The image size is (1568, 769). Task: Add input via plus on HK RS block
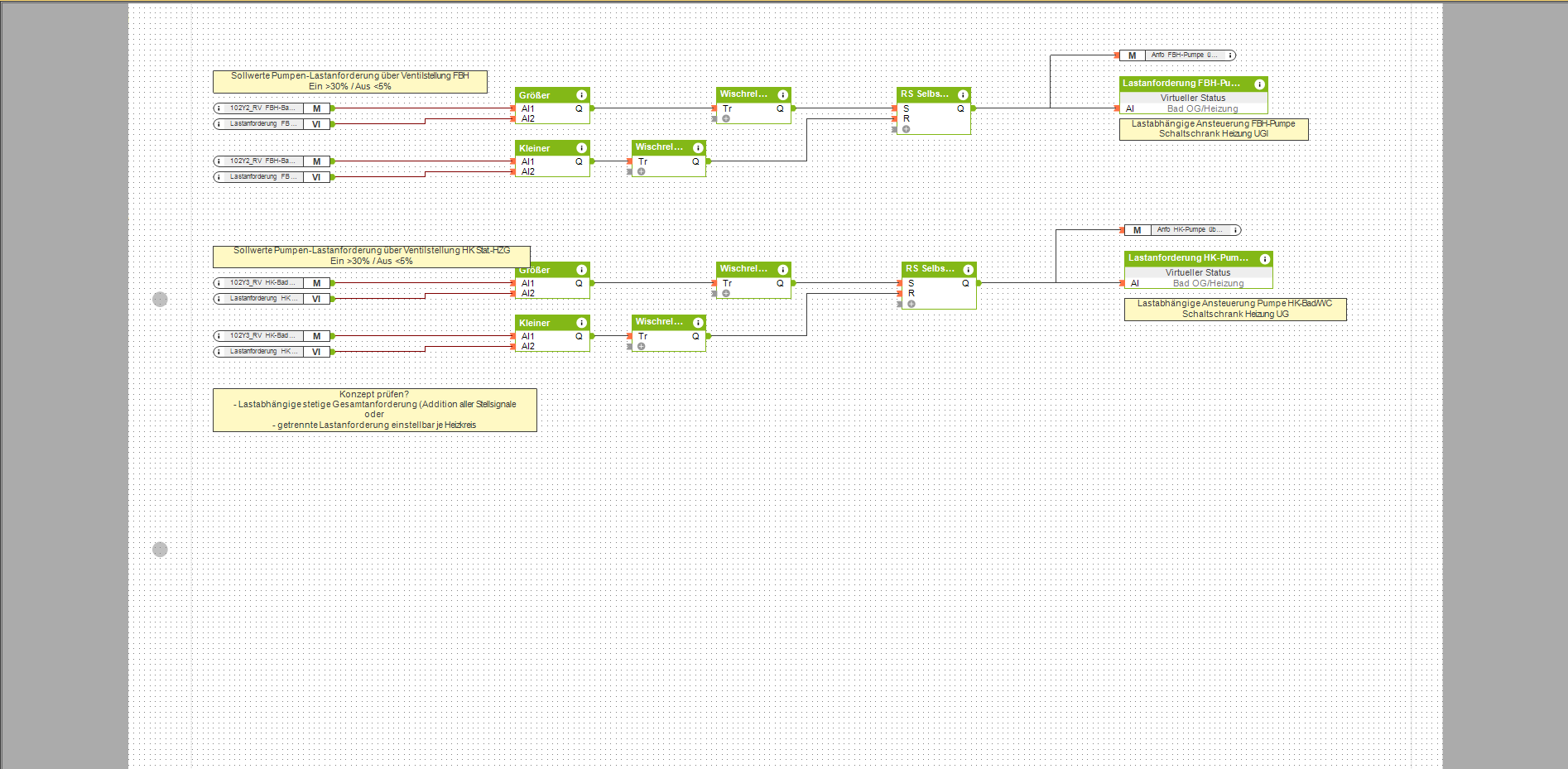coord(911,304)
